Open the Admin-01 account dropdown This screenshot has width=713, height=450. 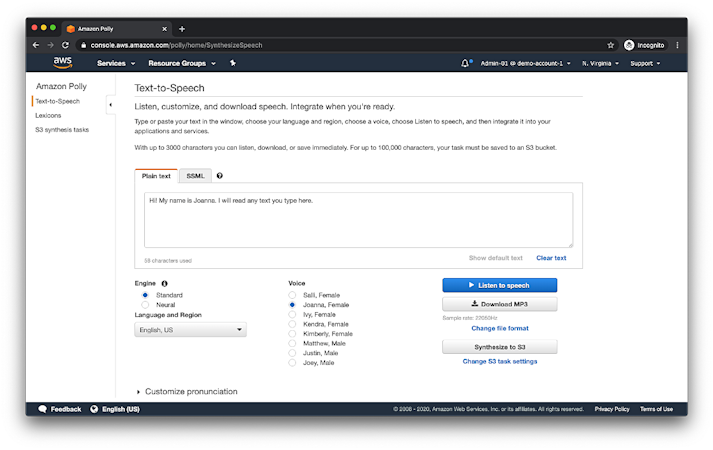click(x=525, y=63)
